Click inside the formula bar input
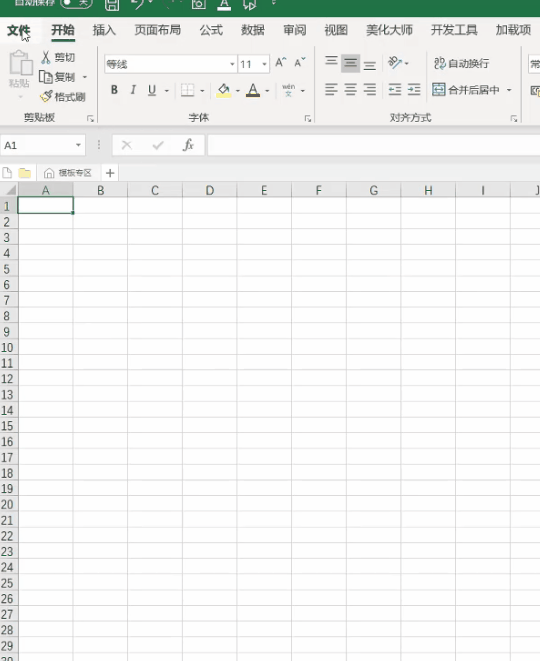Screen dimensions: 540x661 (373, 145)
